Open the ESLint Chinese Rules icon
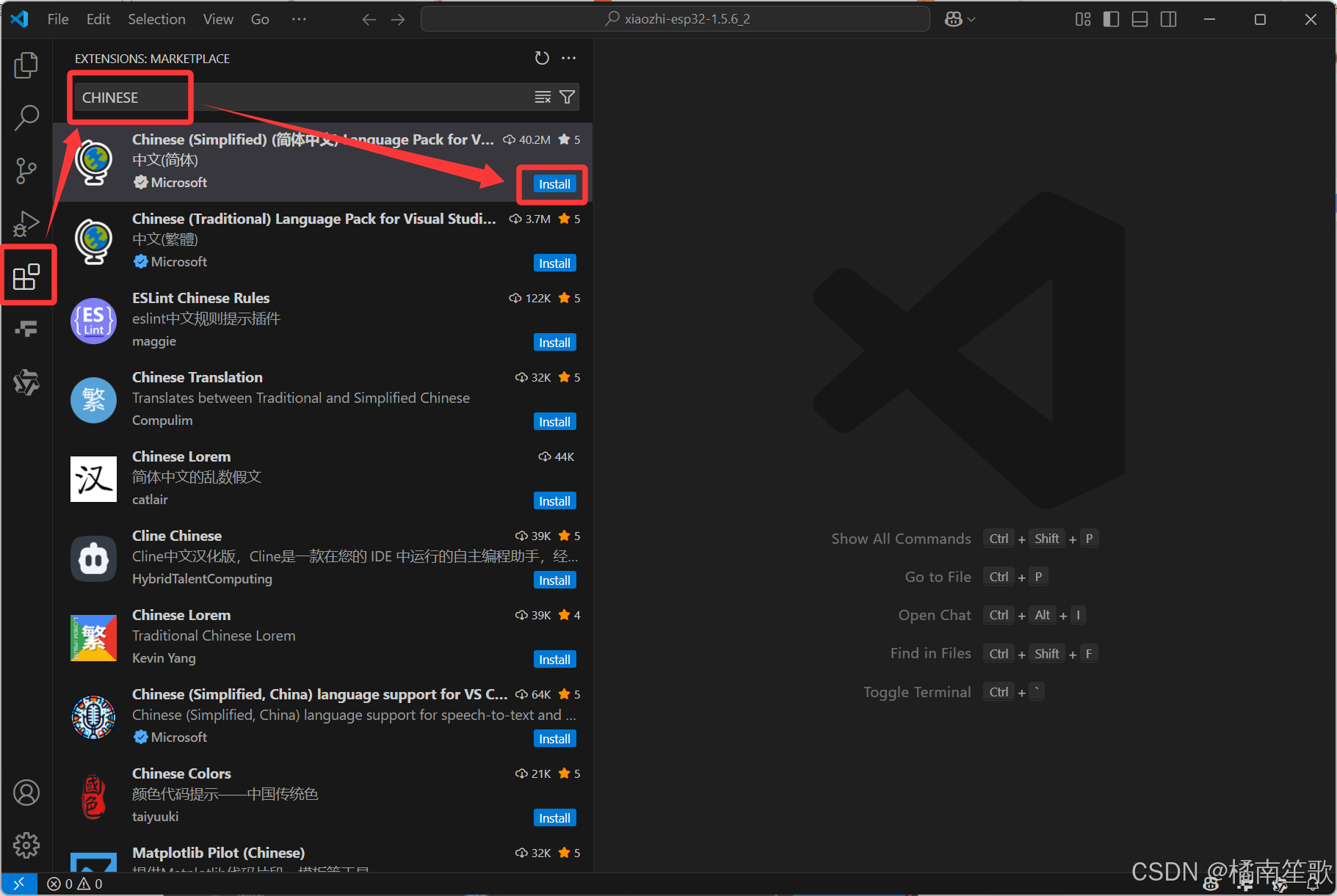Viewport: 1337px width, 896px height. 93,321
